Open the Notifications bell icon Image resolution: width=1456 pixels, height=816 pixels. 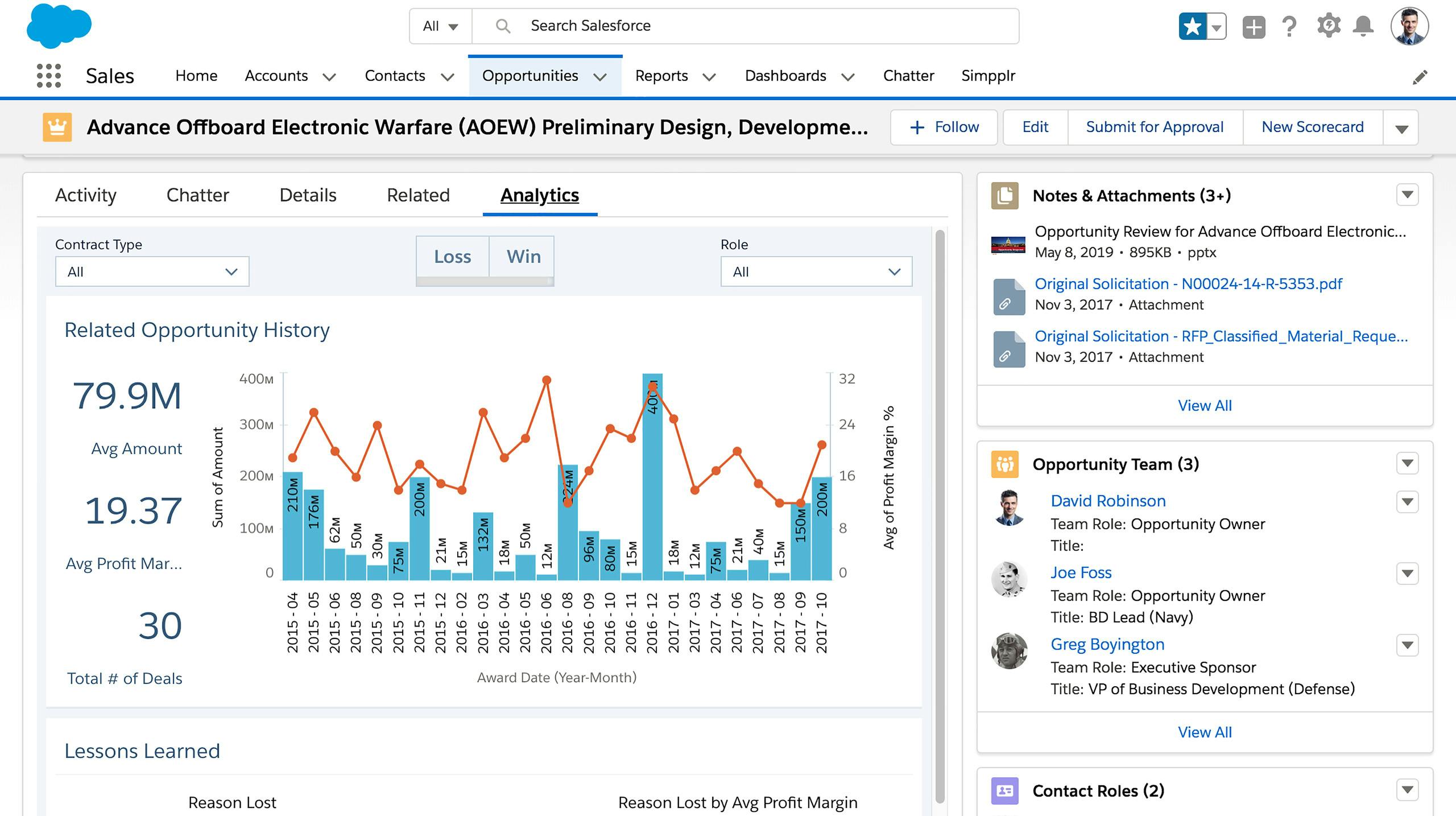click(x=1363, y=26)
